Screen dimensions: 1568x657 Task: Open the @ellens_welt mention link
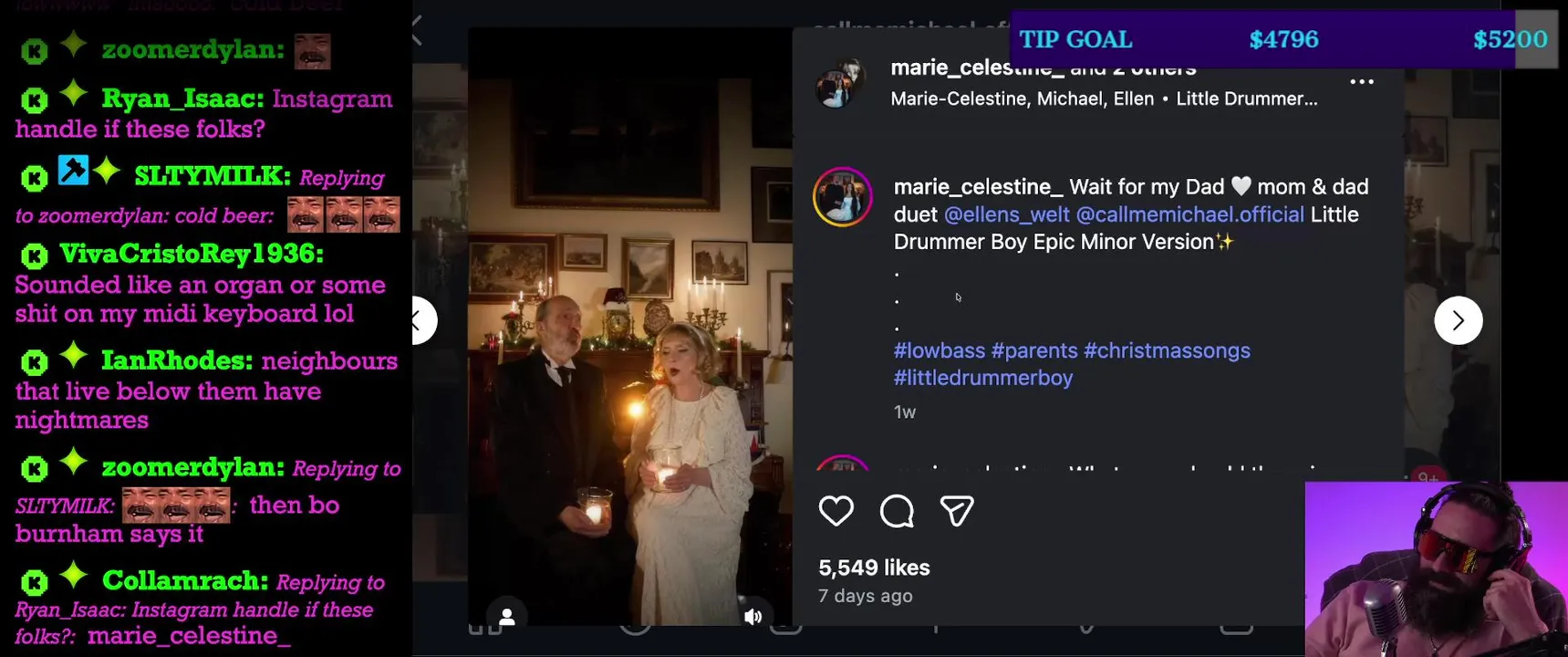pos(1006,214)
